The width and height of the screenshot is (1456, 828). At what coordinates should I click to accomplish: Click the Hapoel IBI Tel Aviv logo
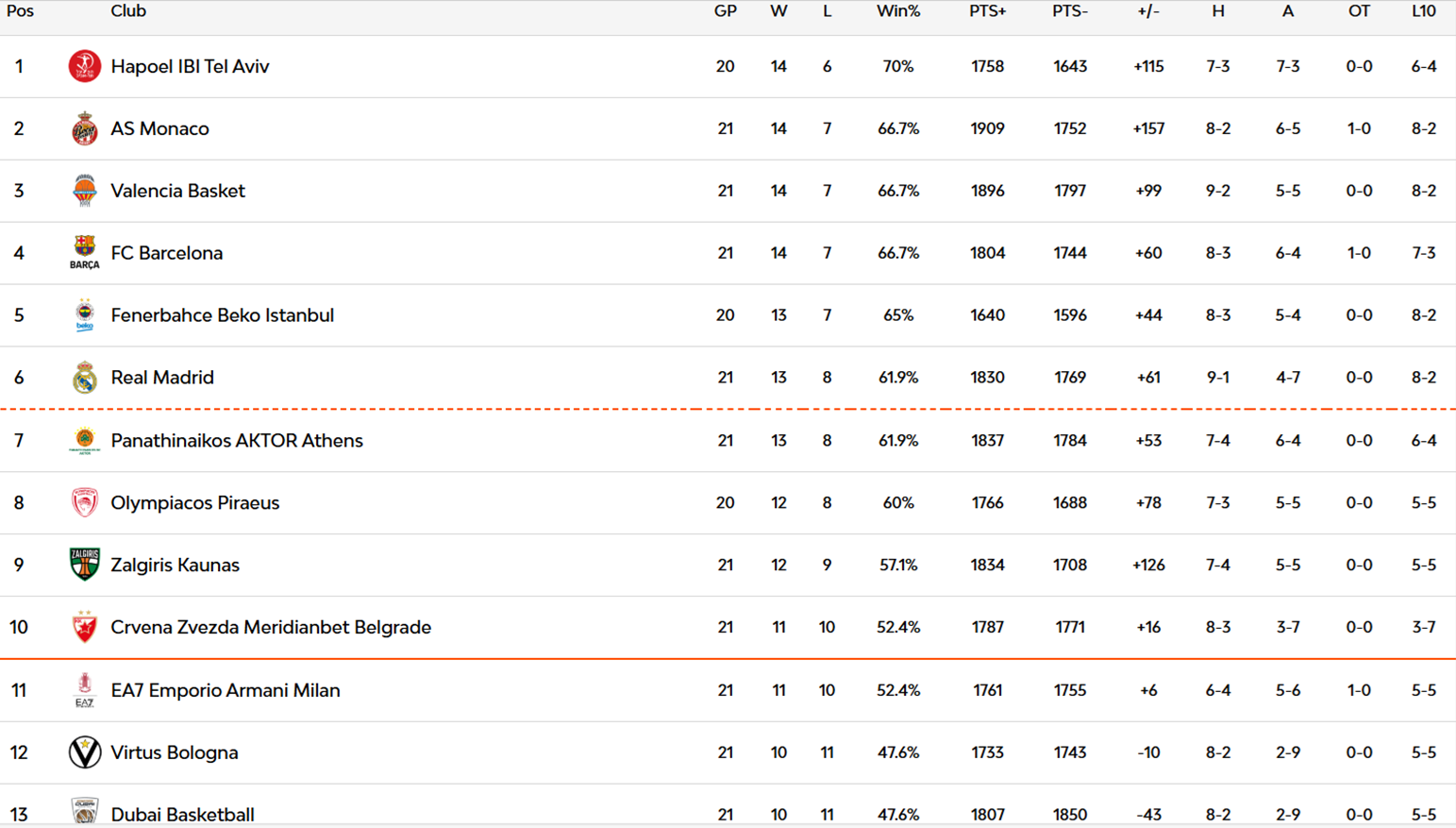coord(84,66)
